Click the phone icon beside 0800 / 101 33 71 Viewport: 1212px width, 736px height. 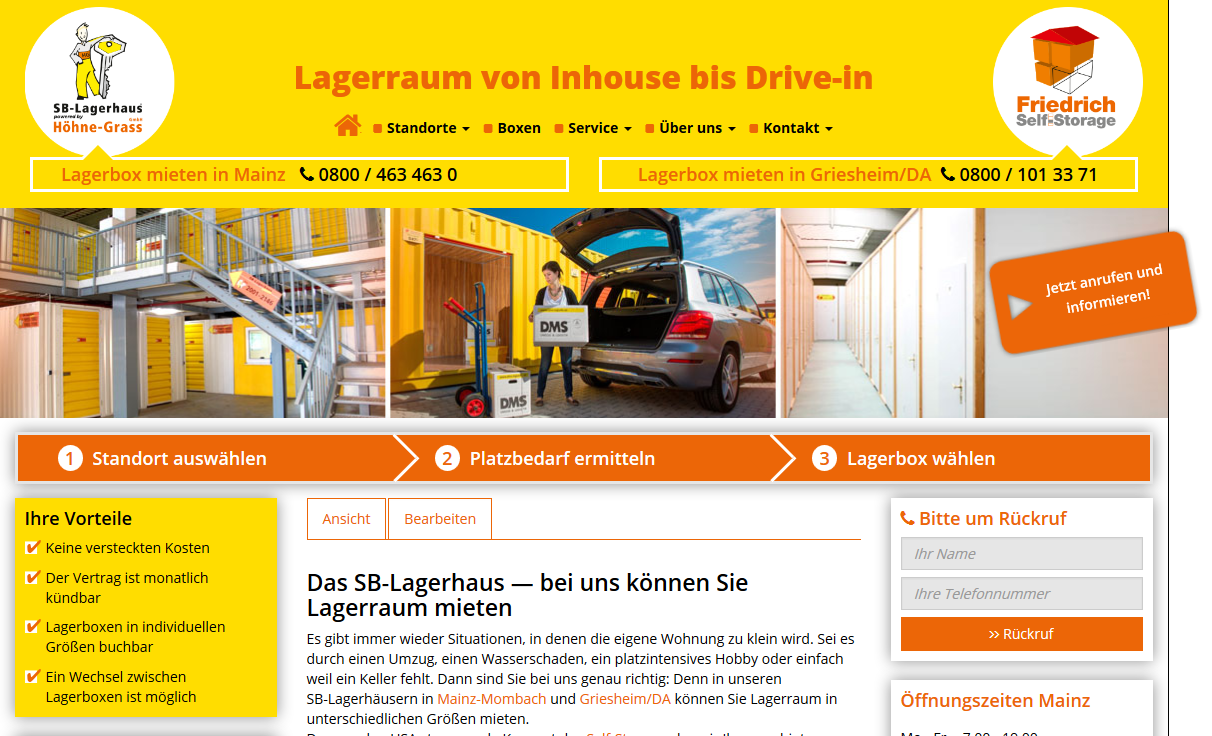(948, 175)
